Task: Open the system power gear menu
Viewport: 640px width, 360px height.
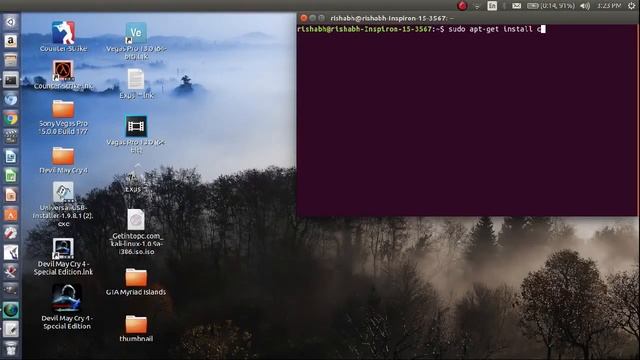Action: tap(631, 6)
